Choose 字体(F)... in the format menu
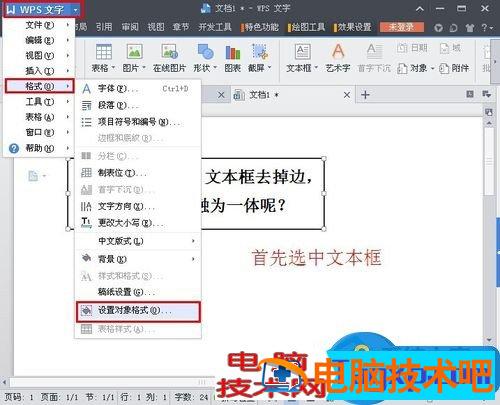Image resolution: width=500 pixels, height=405 pixels. point(138,89)
